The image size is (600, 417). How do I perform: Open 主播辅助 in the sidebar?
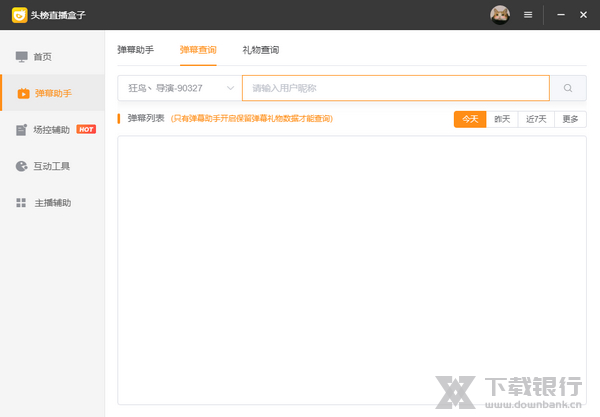52,202
